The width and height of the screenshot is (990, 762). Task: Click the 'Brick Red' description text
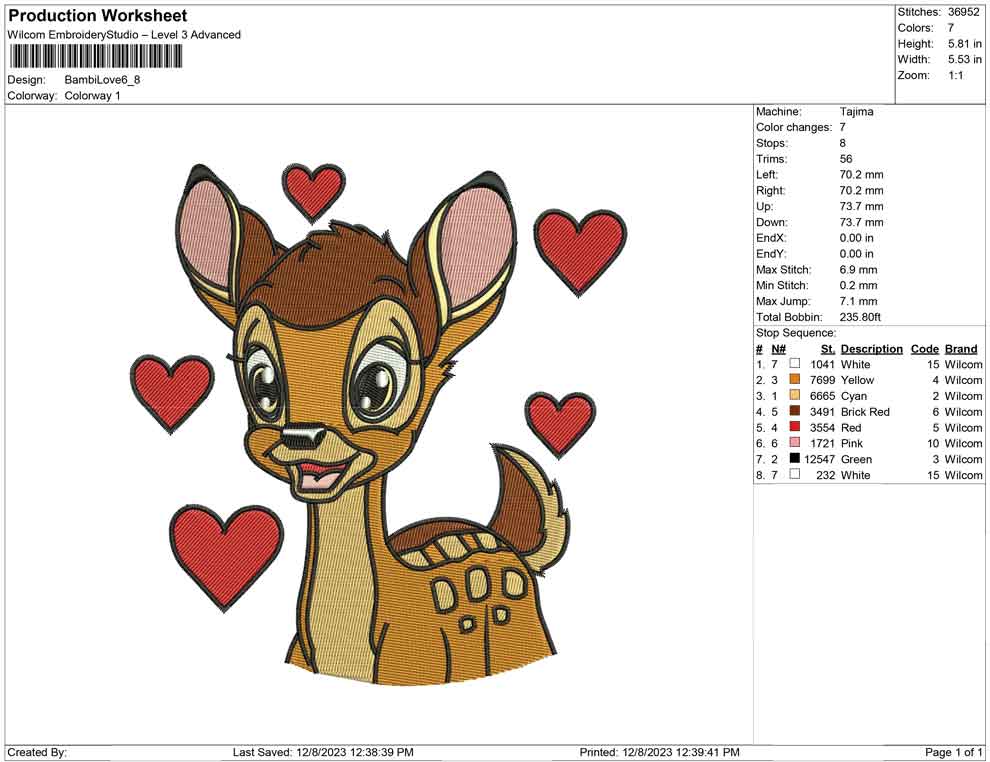[x=865, y=412]
